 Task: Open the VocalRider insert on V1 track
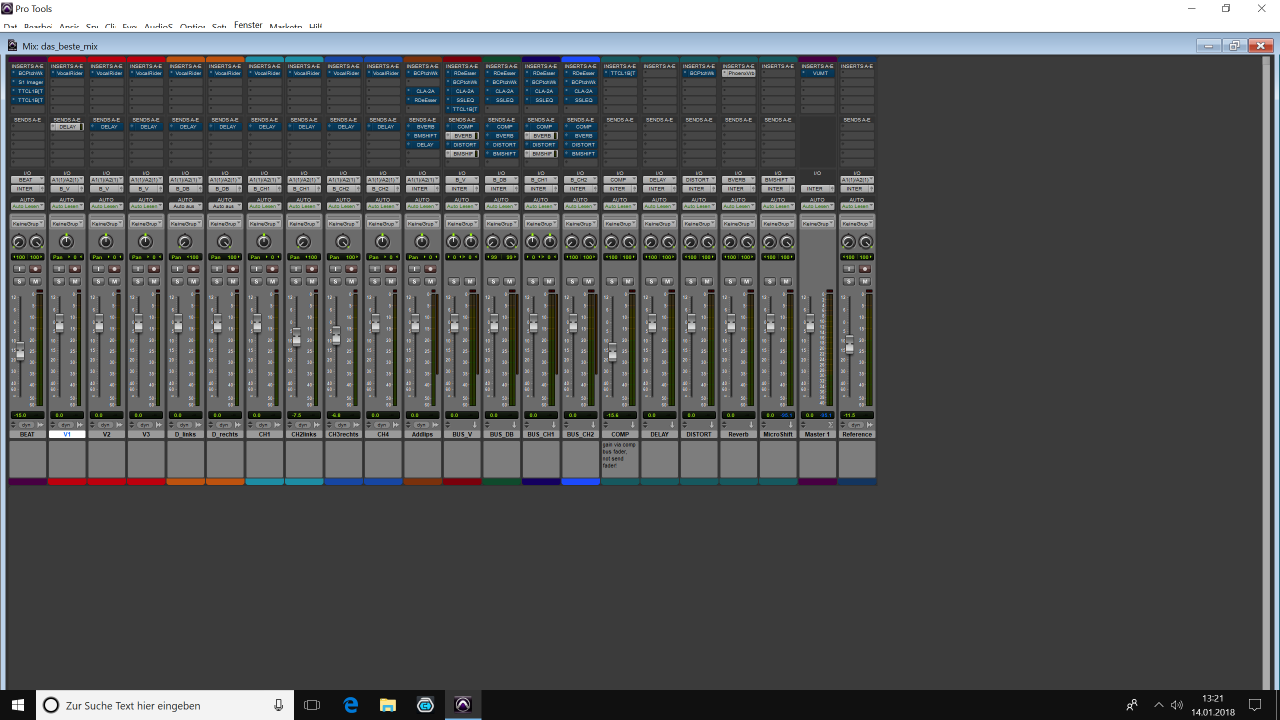point(67,73)
